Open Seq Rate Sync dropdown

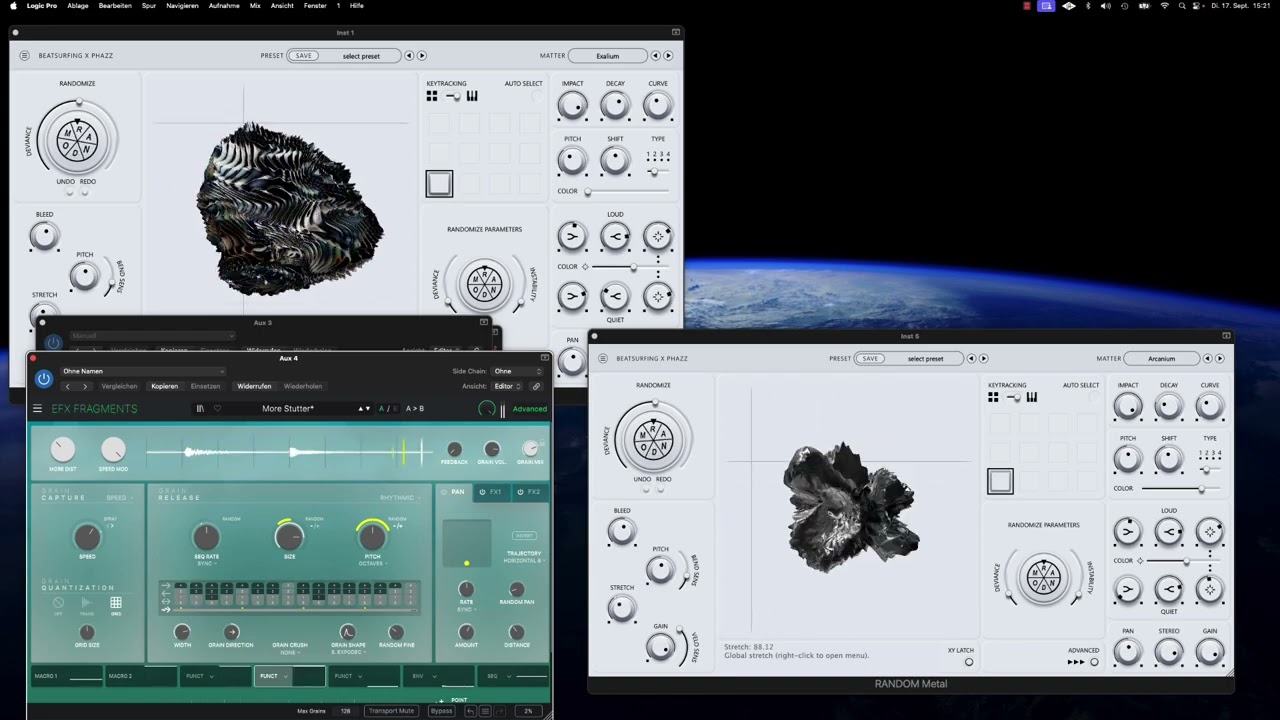pyautogui.click(x=206, y=564)
